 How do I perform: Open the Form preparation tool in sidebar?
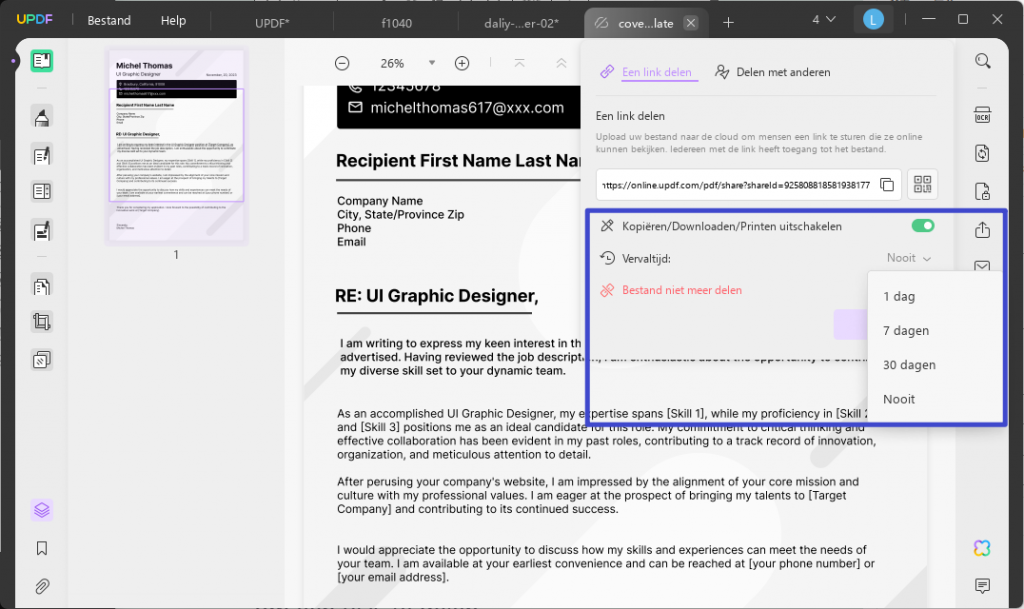click(42, 191)
